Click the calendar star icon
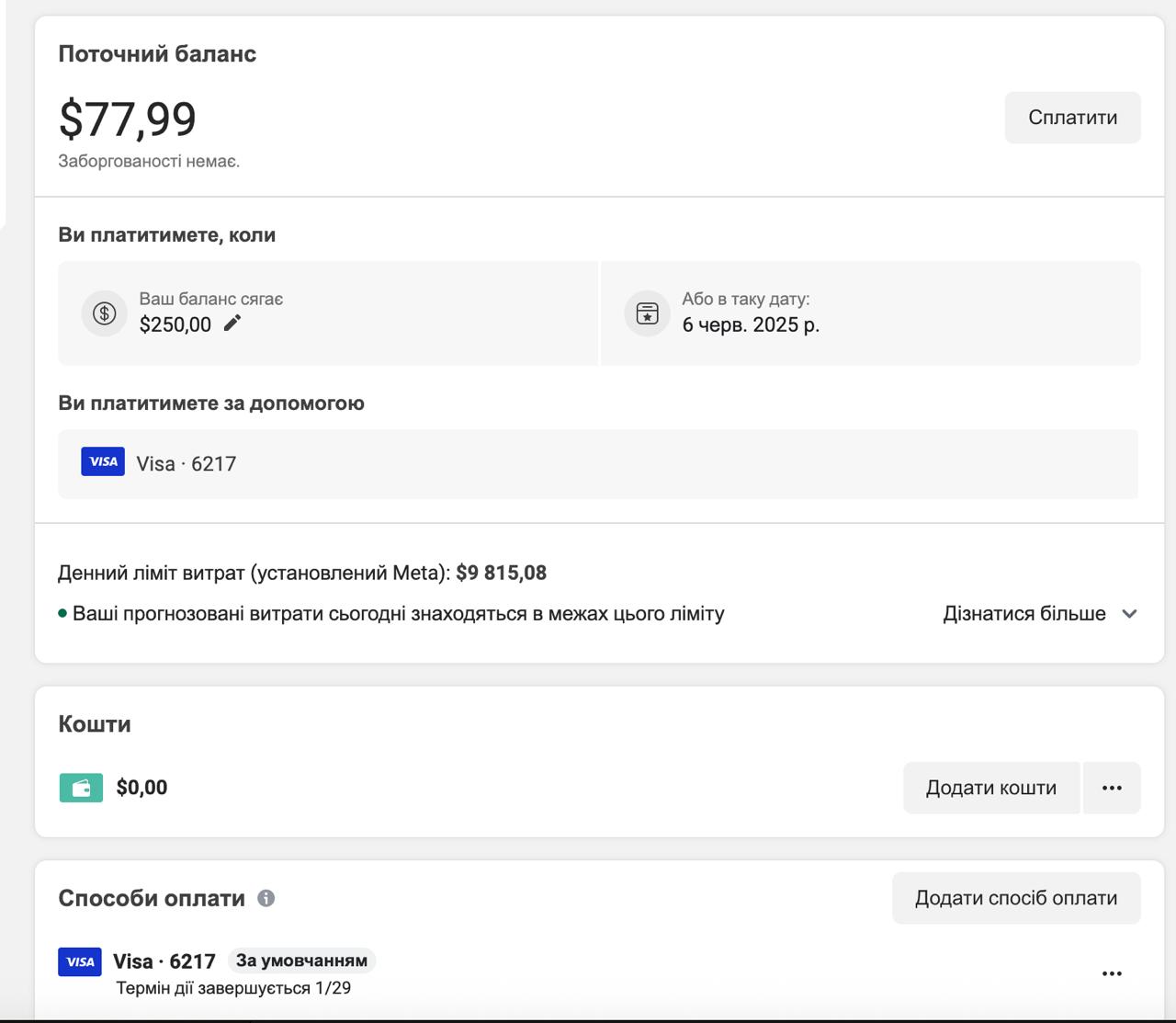The width and height of the screenshot is (1176, 1023). click(x=648, y=313)
